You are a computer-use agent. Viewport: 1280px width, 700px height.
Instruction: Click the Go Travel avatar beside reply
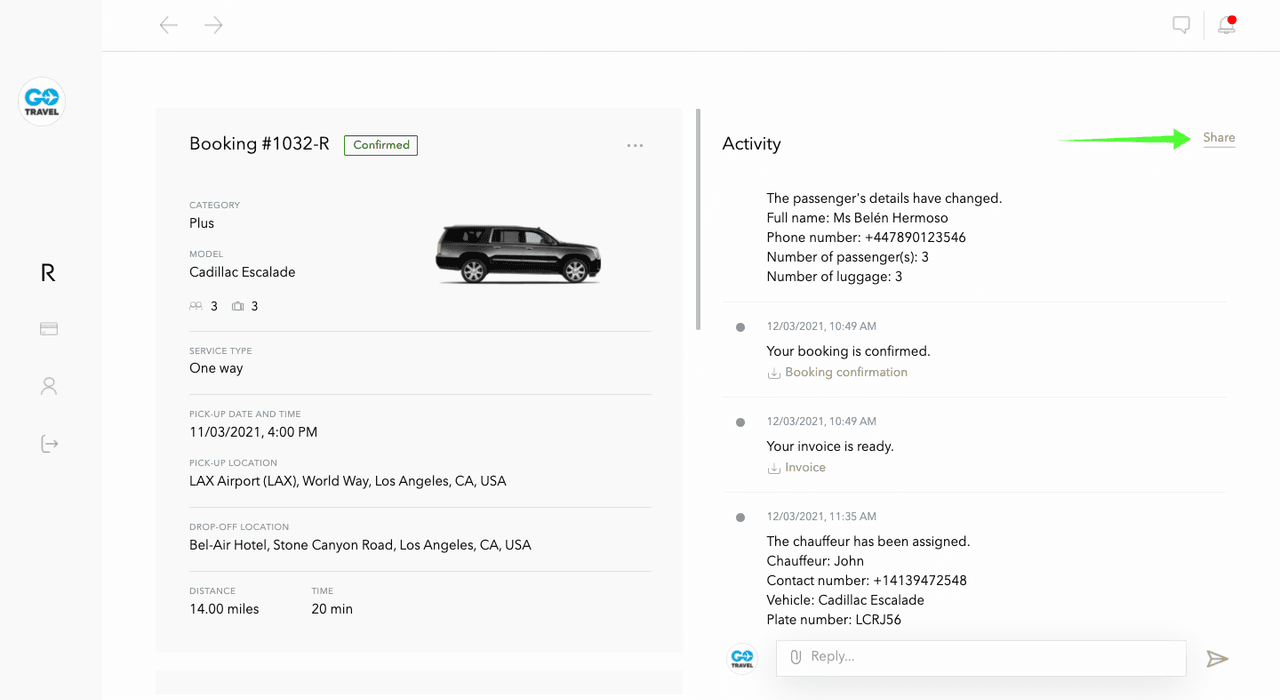tap(742, 658)
